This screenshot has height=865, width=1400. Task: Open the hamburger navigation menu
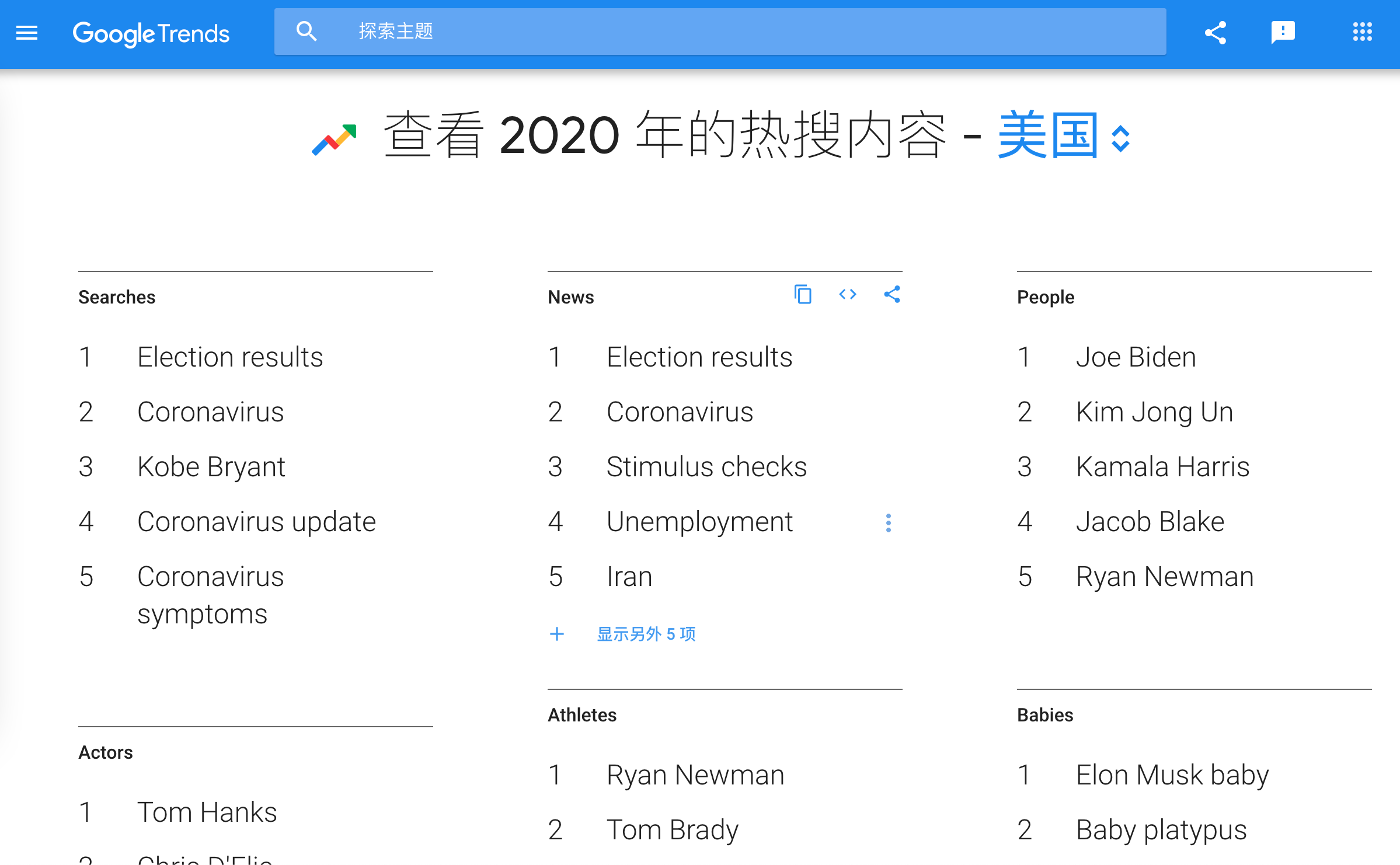click(27, 33)
